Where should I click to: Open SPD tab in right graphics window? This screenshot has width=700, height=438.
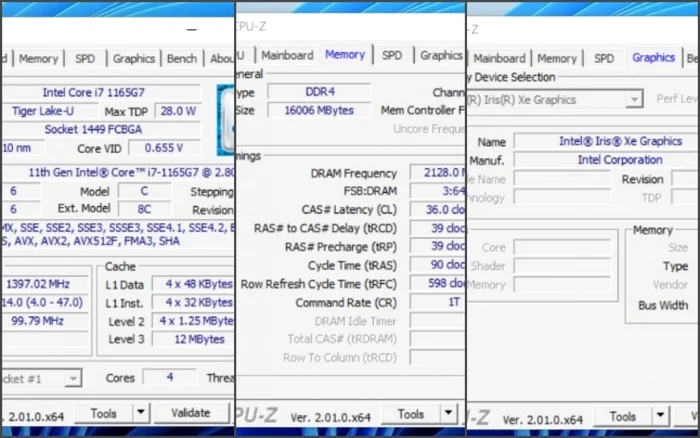[604, 58]
